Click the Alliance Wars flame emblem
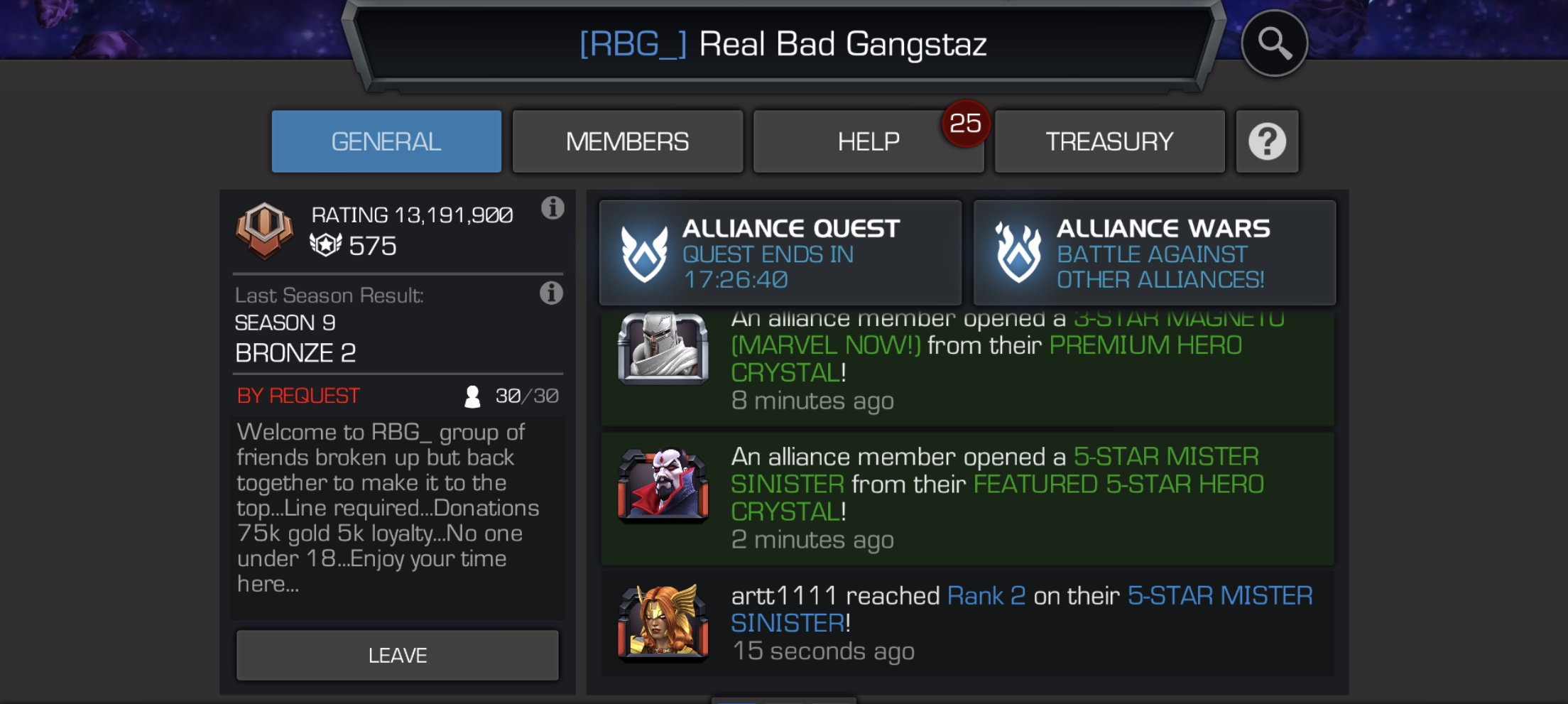 (x=1018, y=252)
